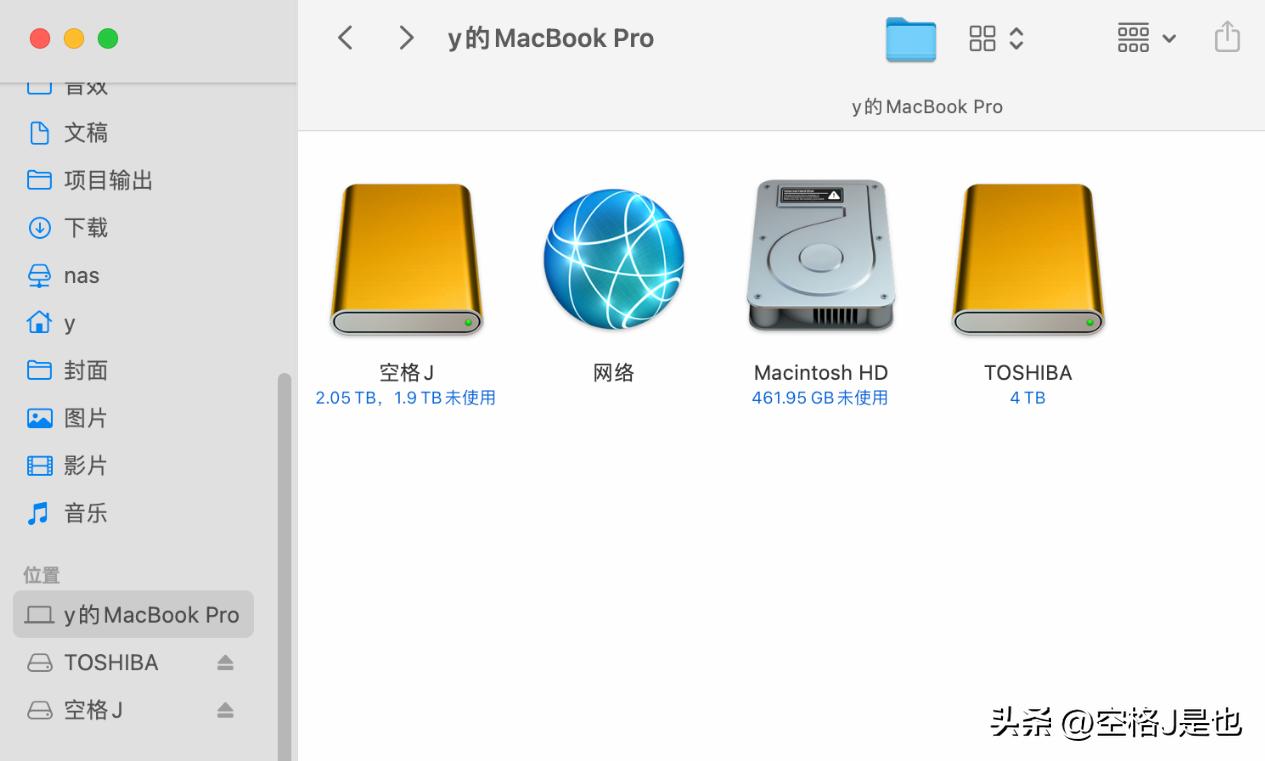This screenshot has height=761, width=1265.
Task: Click the 网络 label
Action: [x=614, y=373]
